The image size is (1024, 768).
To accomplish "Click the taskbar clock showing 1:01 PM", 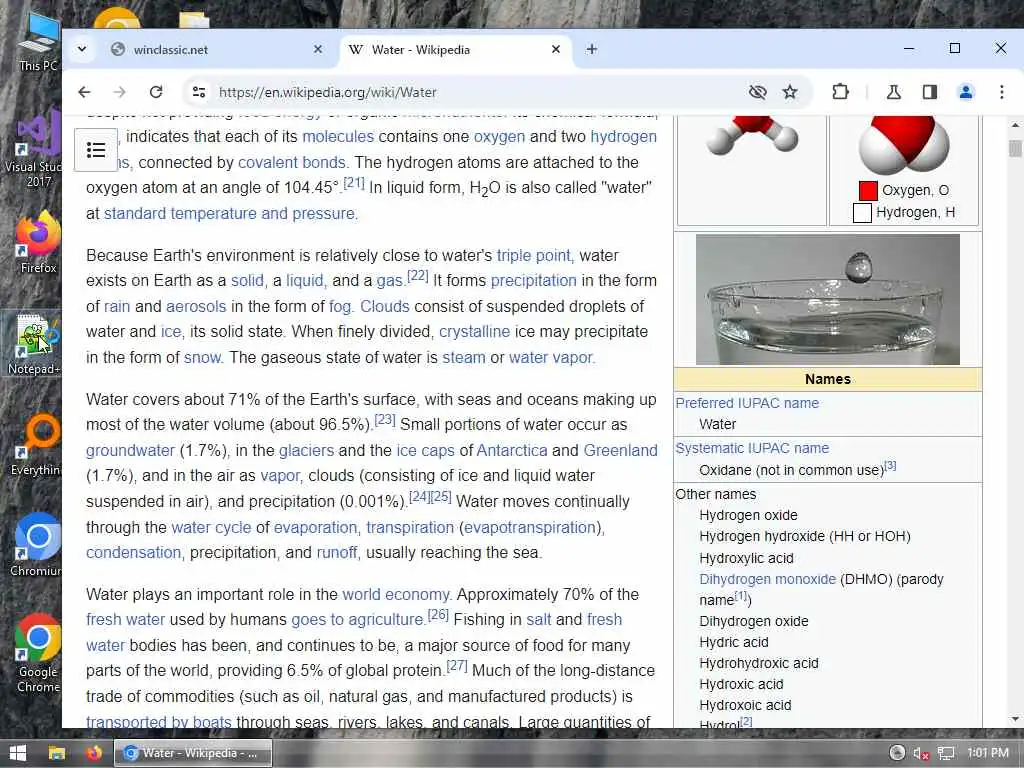I will pos(988,753).
